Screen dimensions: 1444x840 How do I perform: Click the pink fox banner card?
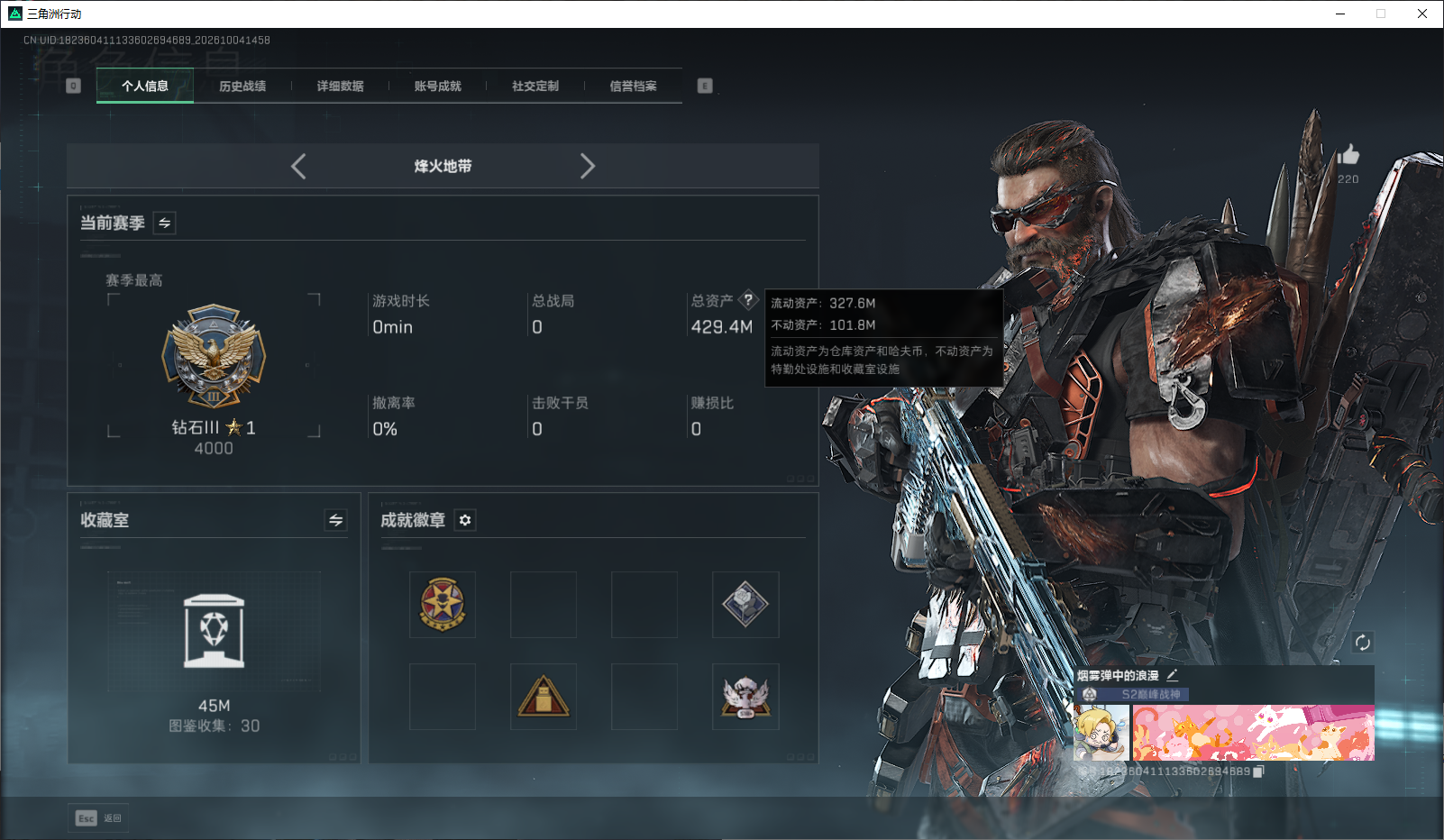point(1254,733)
